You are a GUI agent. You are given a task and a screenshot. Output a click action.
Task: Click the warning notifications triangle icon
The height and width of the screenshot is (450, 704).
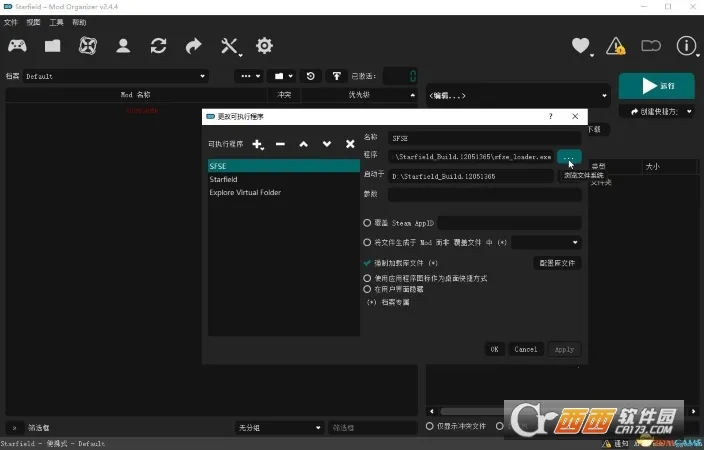click(x=616, y=46)
